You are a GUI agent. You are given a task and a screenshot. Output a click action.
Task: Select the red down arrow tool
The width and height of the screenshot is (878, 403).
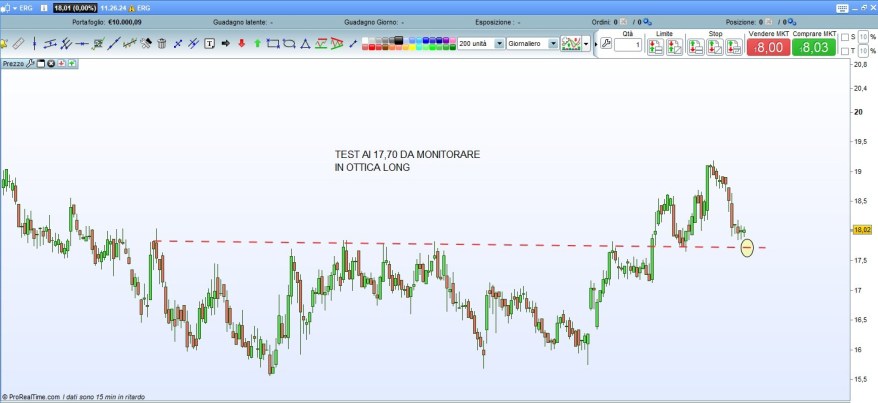241,44
